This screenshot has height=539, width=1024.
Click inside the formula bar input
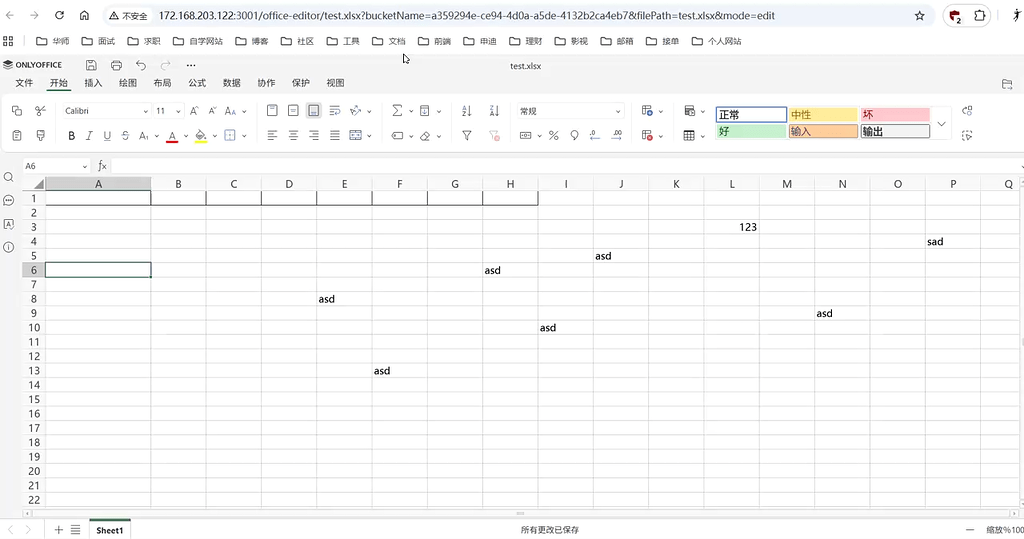565,166
